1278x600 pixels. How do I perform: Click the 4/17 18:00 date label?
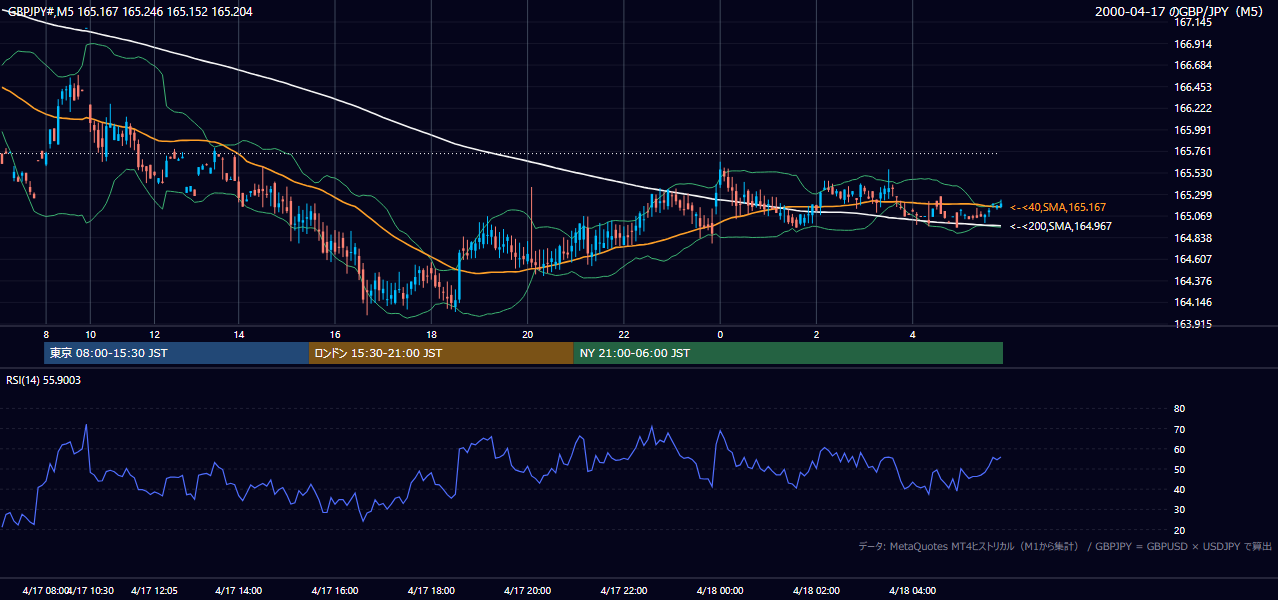(x=431, y=591)
